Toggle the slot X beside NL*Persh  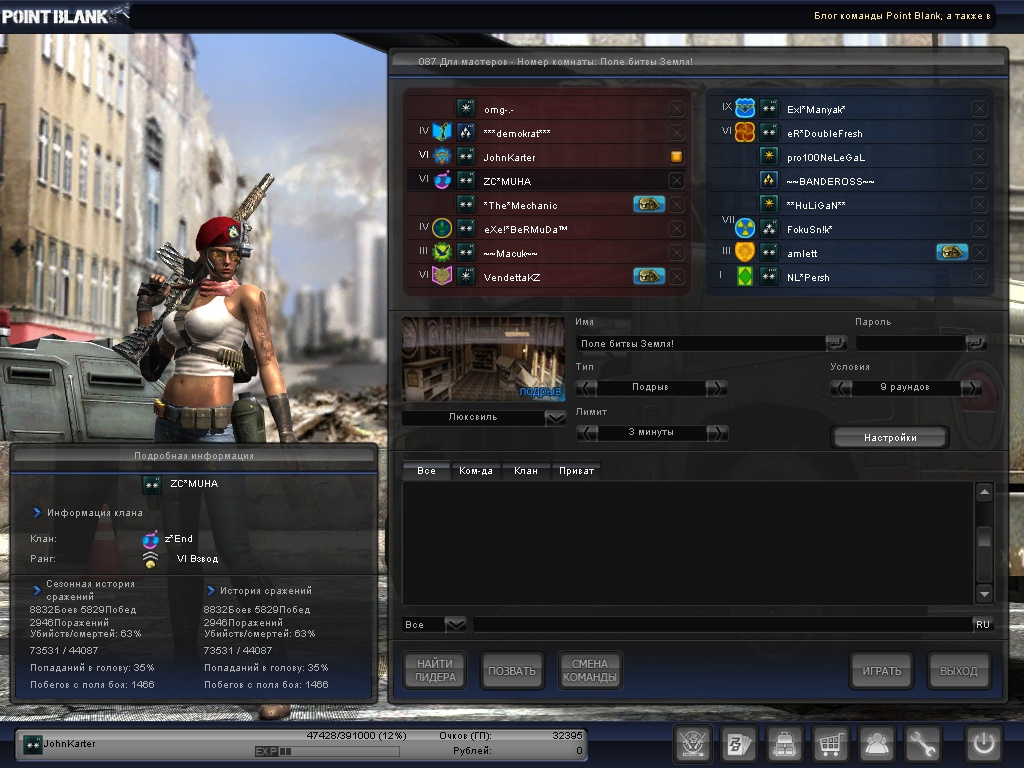979,277
